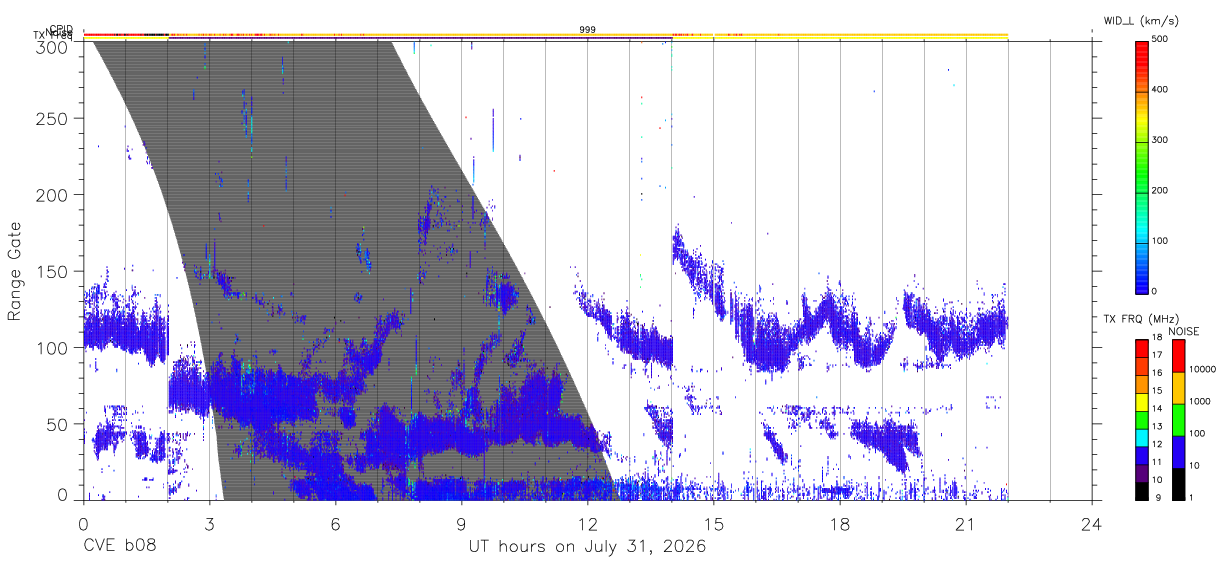Click the green middle of WID colorbar
Screen dimensions: 1228x567
(1141, 166)
